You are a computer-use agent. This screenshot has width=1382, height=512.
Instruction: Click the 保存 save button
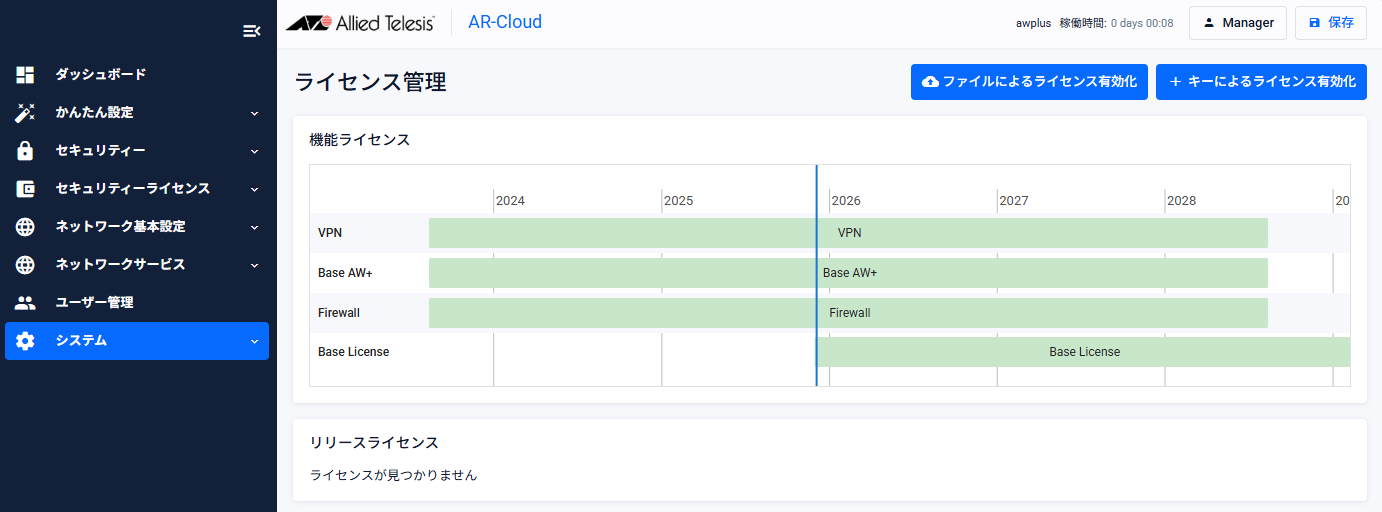(1330, 23)
